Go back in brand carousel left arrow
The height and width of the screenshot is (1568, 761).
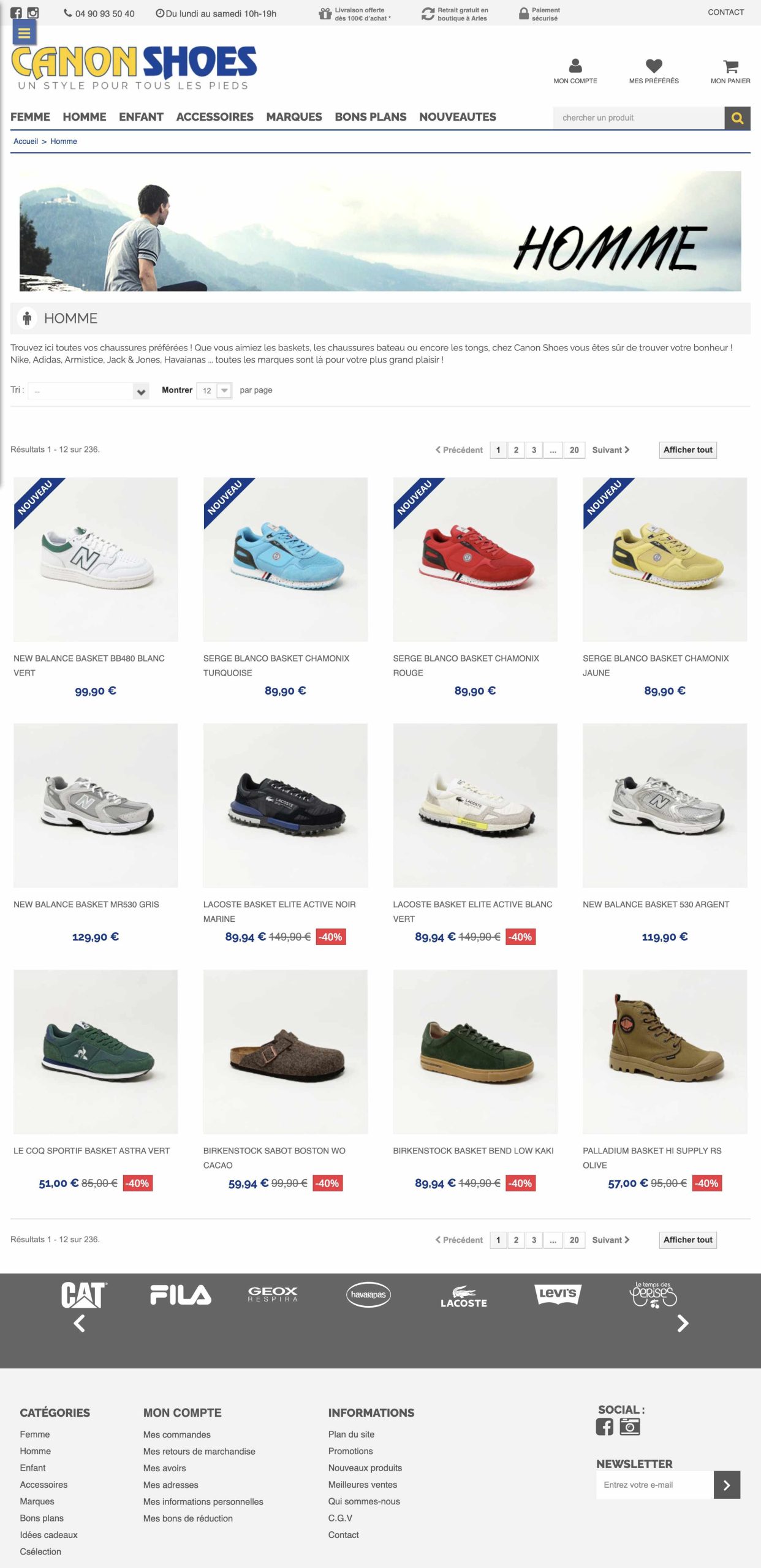[79, 1324]
